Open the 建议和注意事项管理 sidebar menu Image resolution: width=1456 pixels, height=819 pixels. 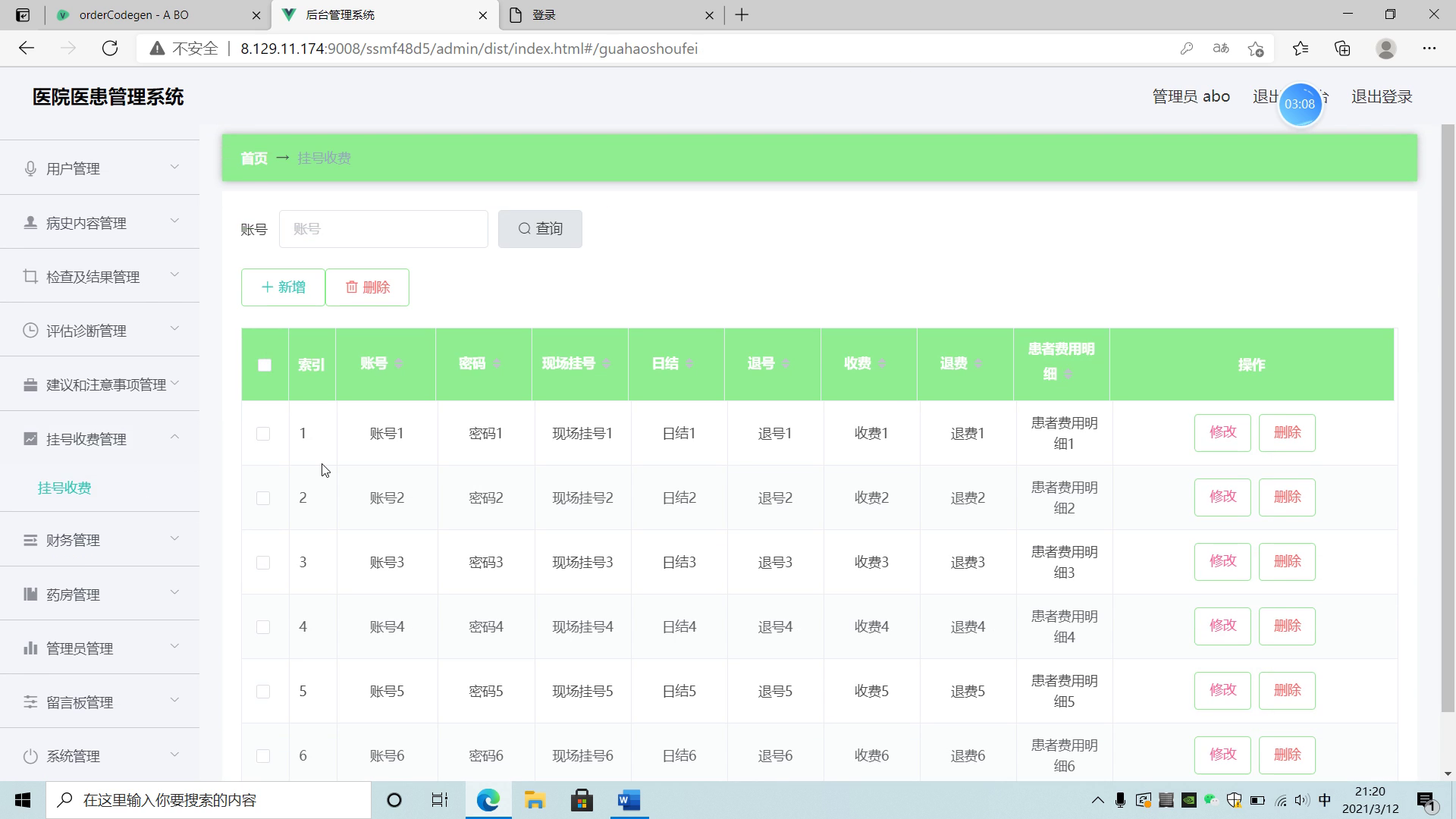coord(99,384)
